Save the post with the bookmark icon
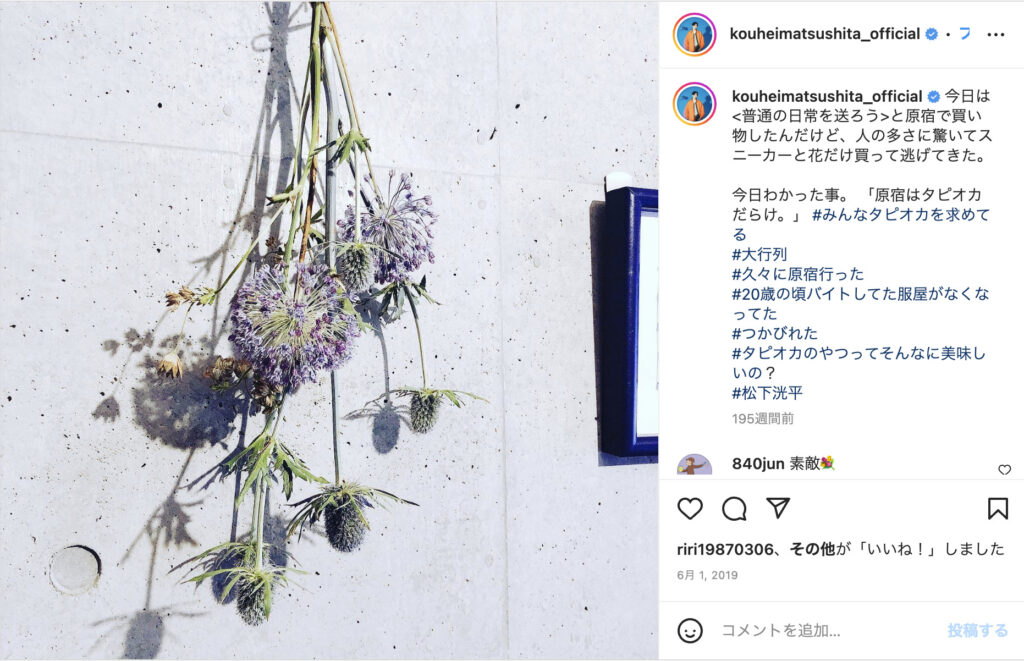This screenshot has height=661, width=1024. (x=997, y=508)
